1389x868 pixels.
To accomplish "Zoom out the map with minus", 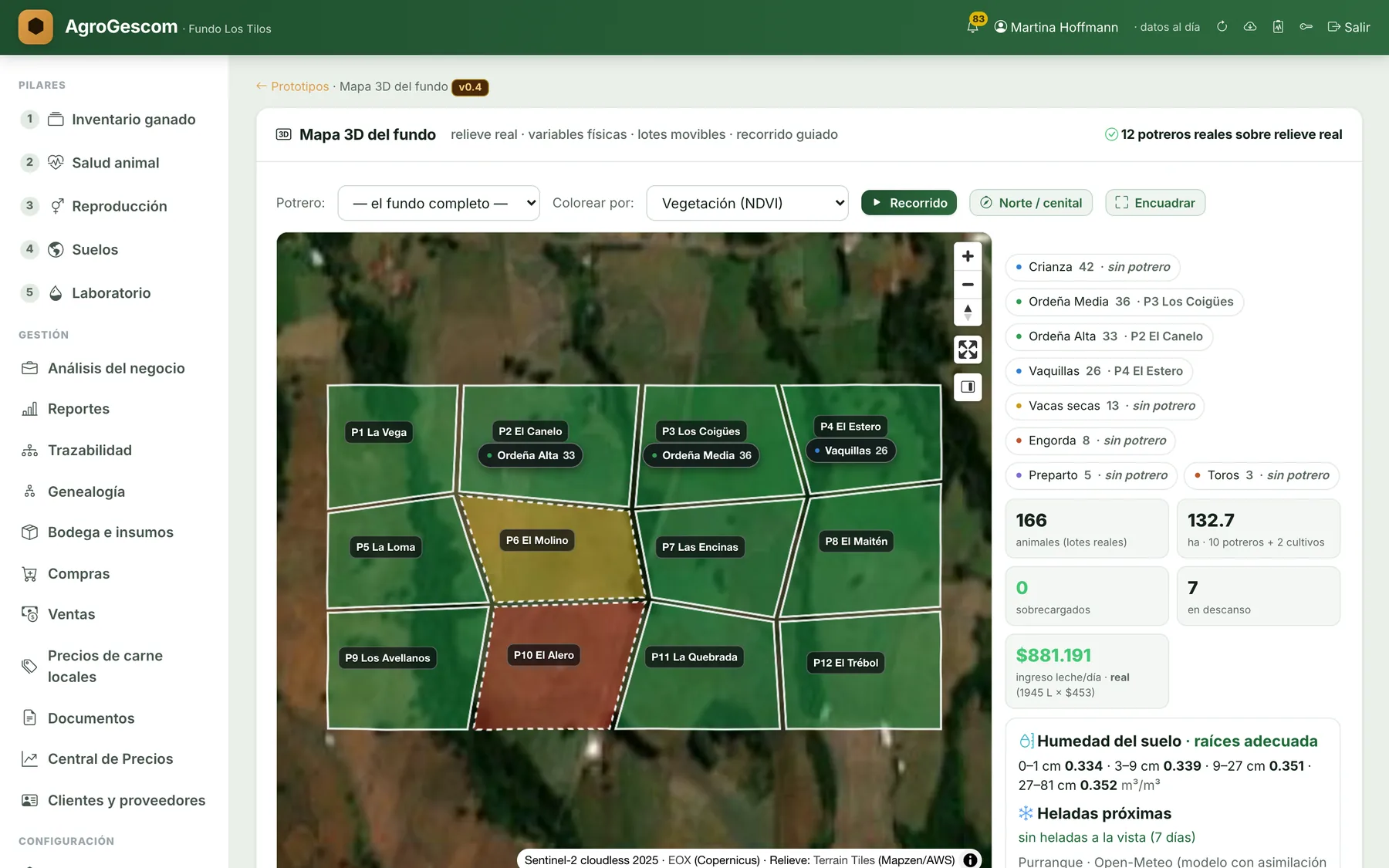I will 968,285.
